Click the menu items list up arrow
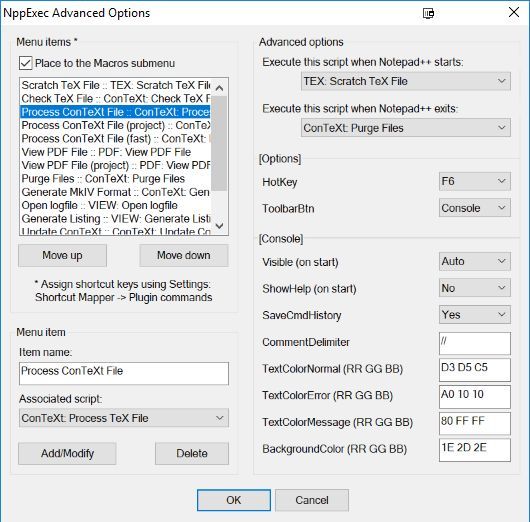Viewport: 530px width, 522px height. [219, 88]
